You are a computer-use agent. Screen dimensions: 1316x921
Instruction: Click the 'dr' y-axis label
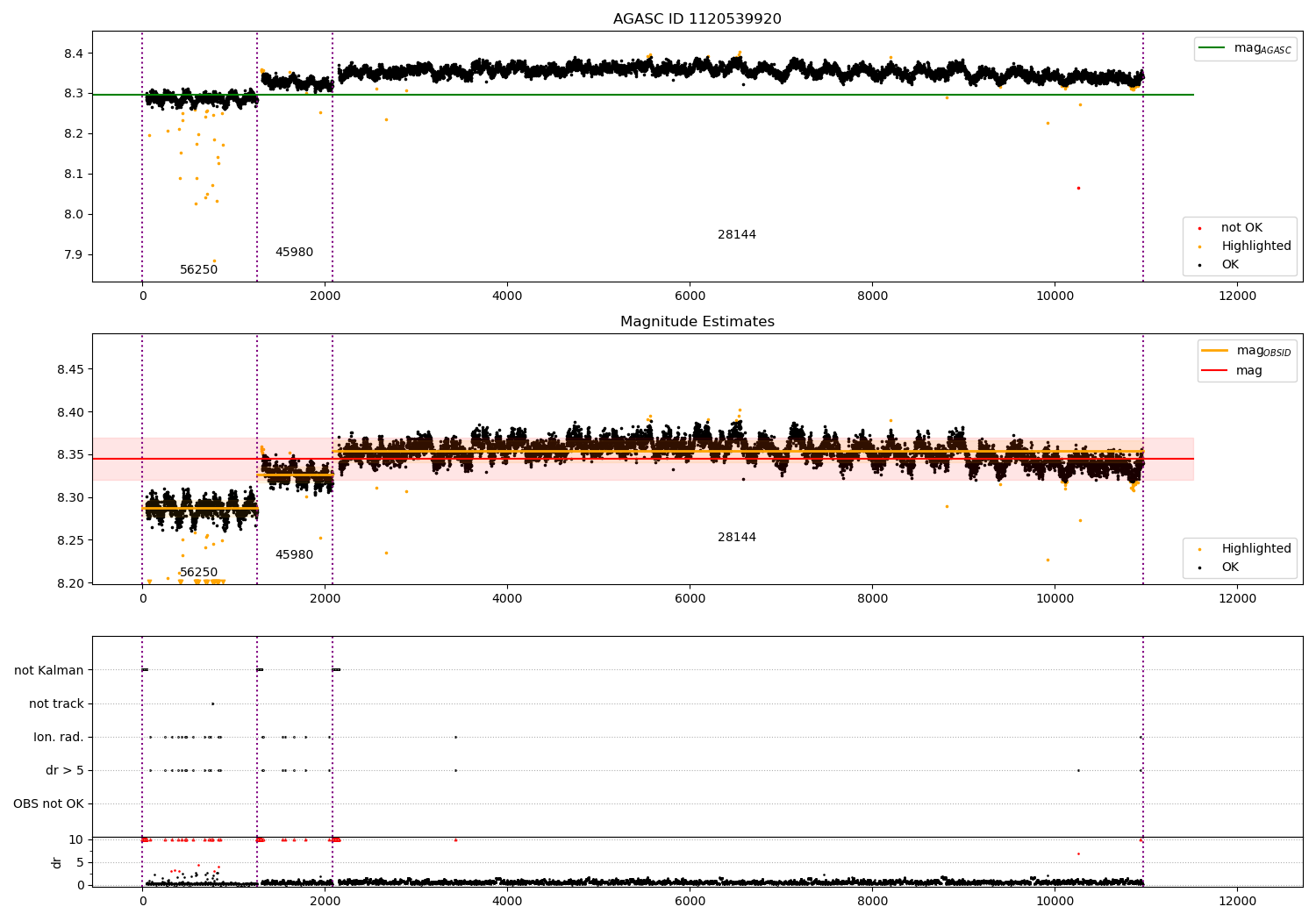point(57,862)
